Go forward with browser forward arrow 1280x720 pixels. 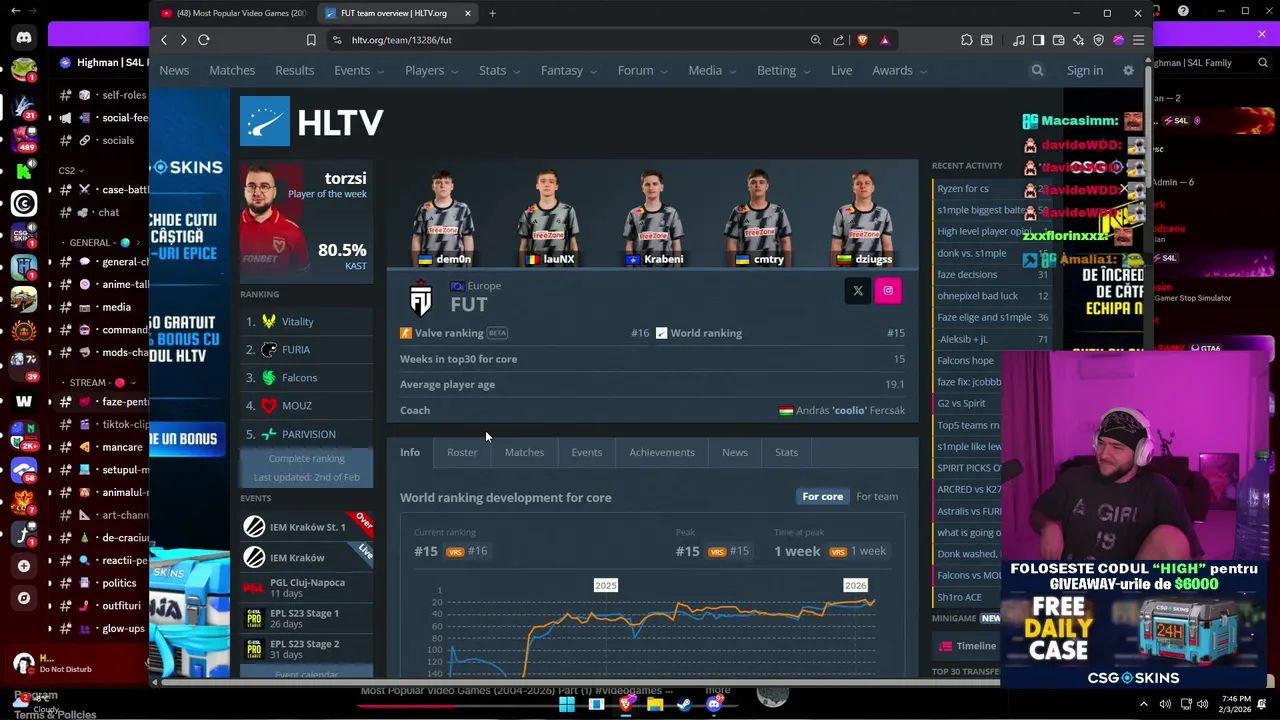(x=183, y=40)
